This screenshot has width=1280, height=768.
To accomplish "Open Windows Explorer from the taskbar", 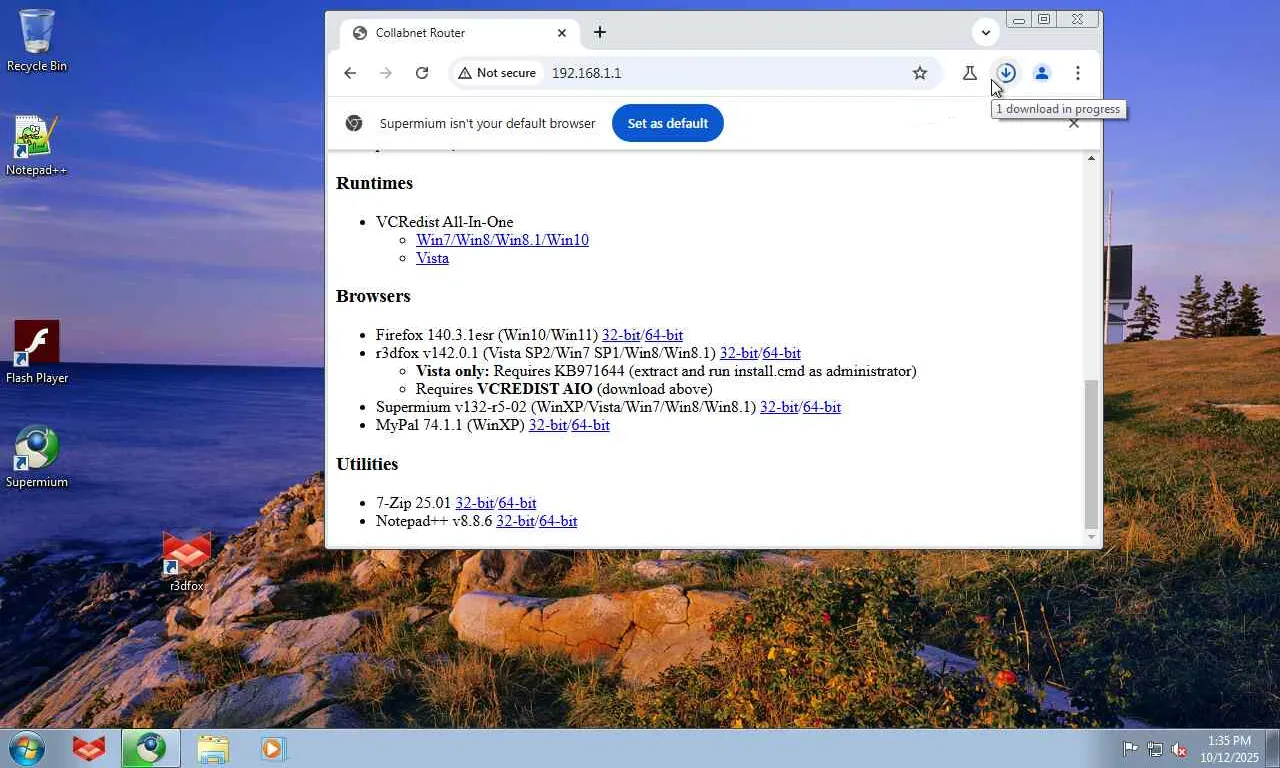I will [213, 748].
